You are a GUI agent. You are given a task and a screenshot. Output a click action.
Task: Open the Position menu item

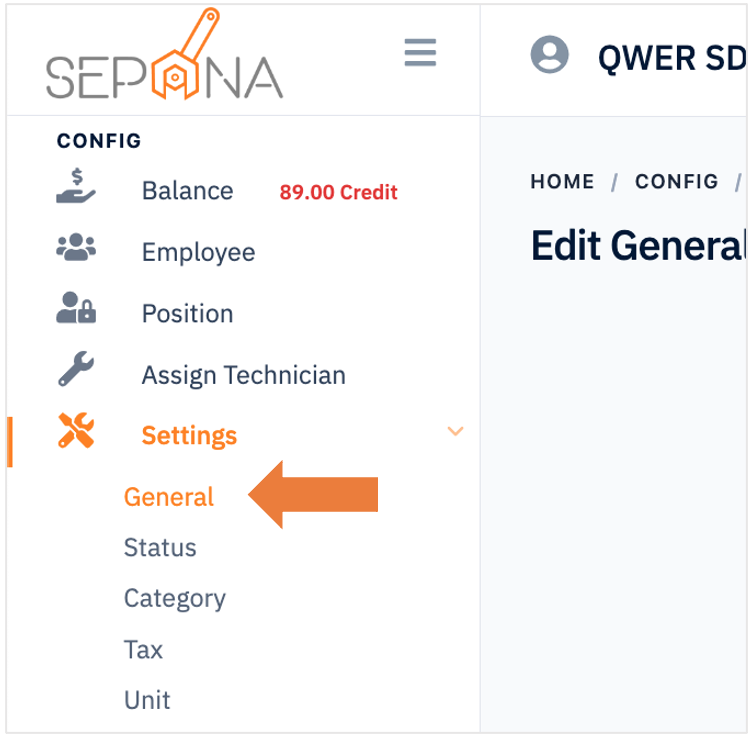click(188, 314)
